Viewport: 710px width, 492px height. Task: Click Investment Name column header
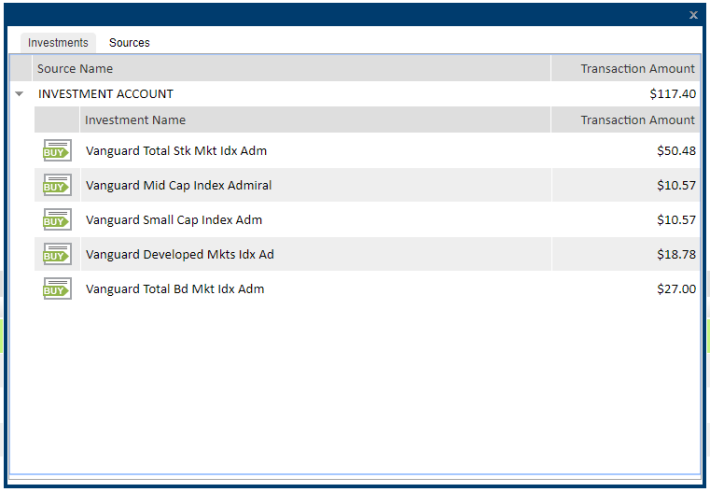pos(315,120)
